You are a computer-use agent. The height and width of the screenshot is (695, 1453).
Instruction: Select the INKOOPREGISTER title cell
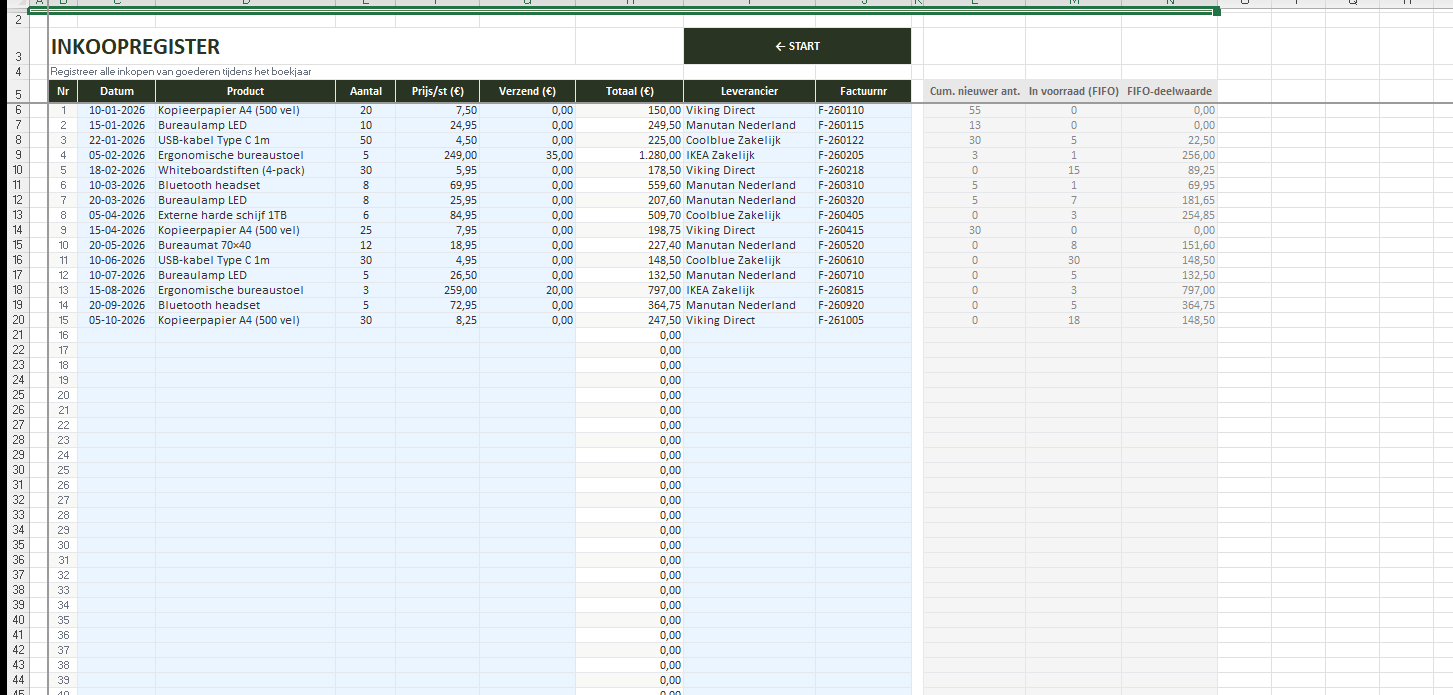(135, 47)
